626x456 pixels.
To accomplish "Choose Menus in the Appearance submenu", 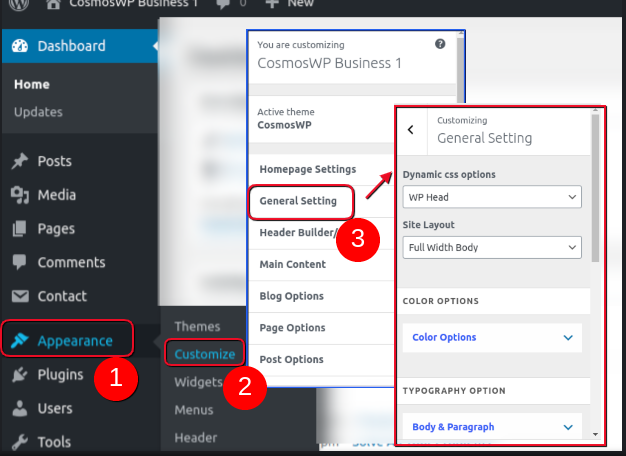I will coord(194,410).
